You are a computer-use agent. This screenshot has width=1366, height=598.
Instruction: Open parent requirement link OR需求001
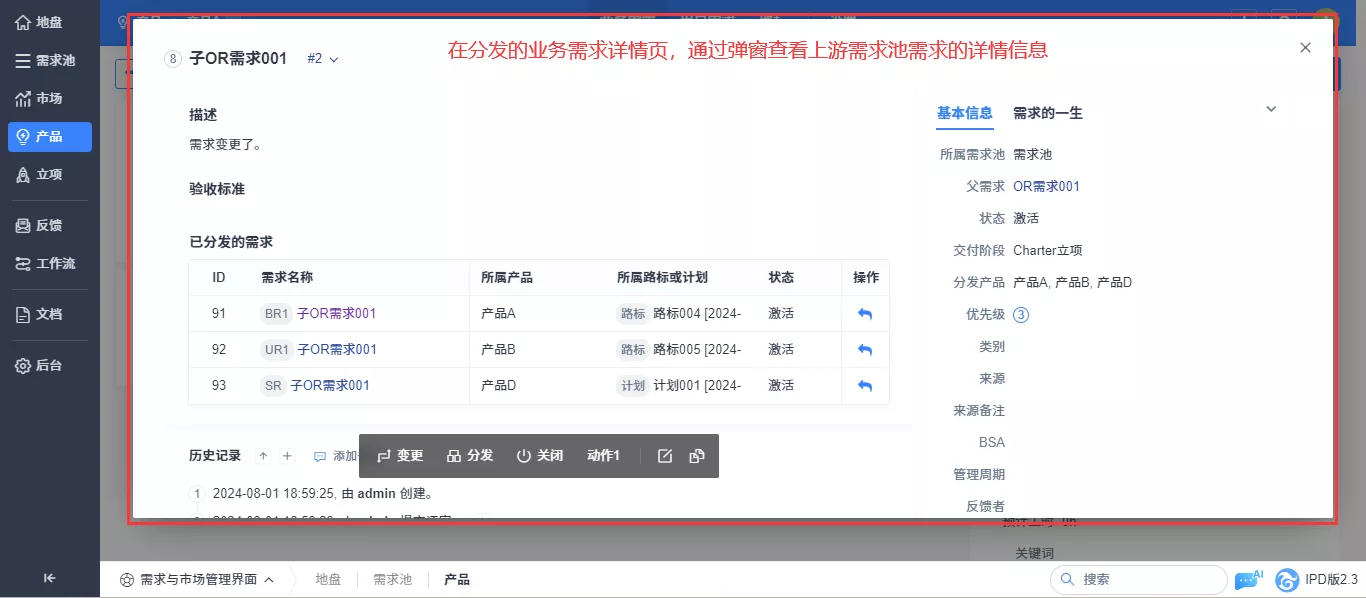(1046, 187)
